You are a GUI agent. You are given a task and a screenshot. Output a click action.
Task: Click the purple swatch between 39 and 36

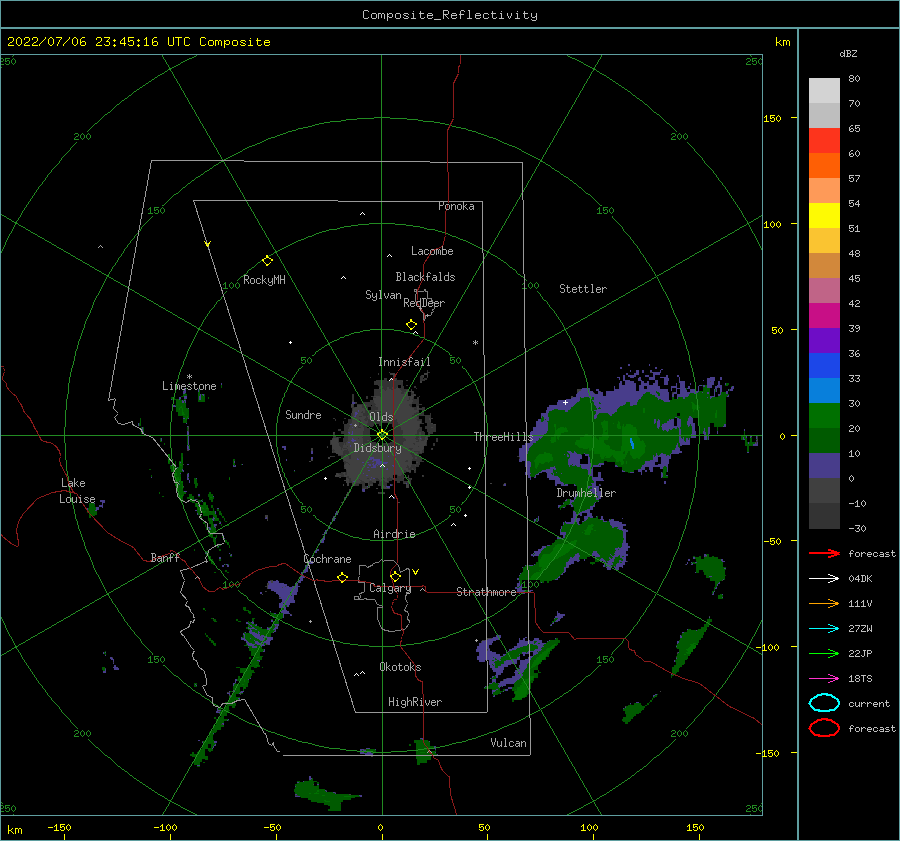(824, 340)
